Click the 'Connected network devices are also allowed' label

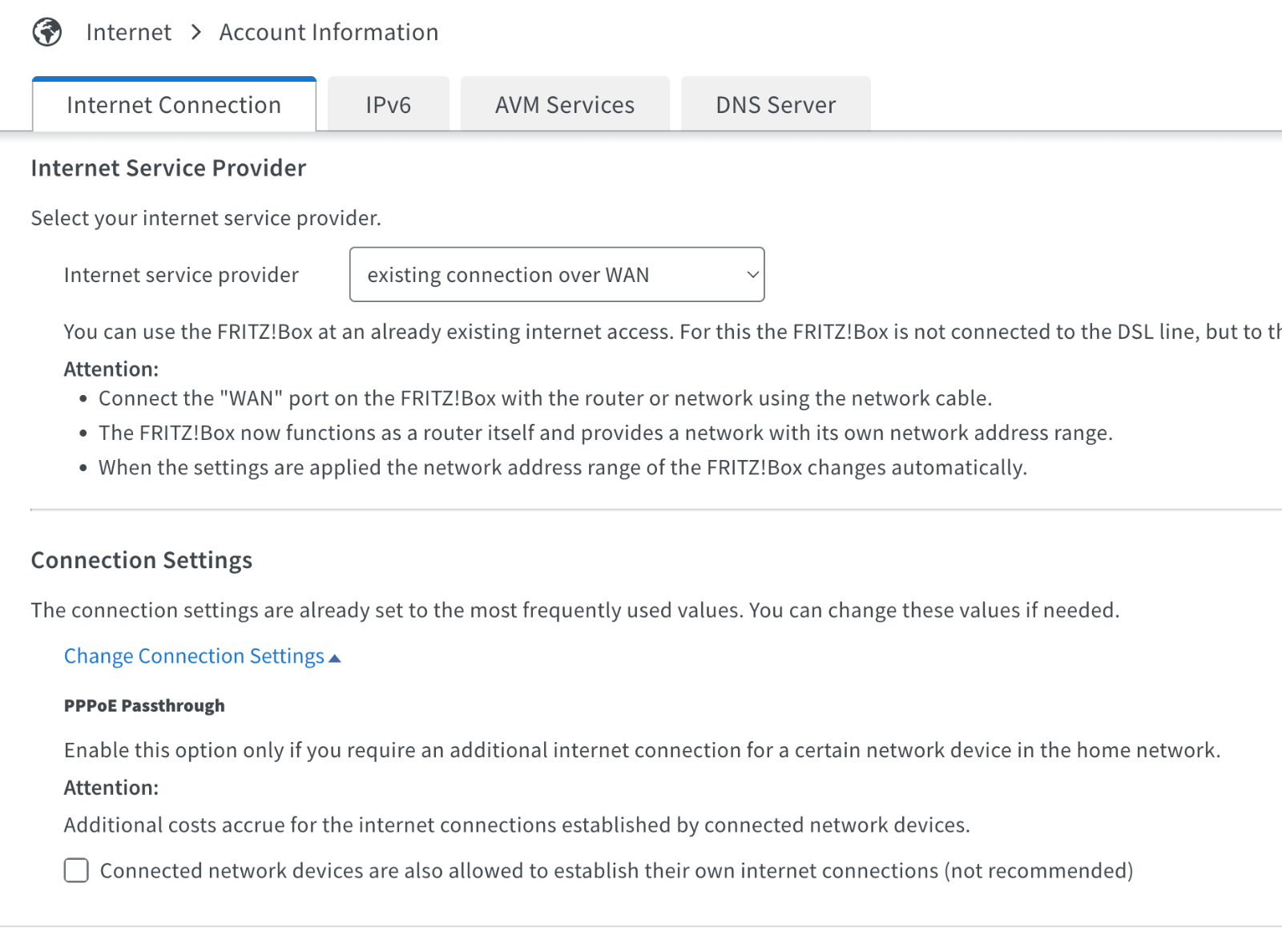(616, 871)
